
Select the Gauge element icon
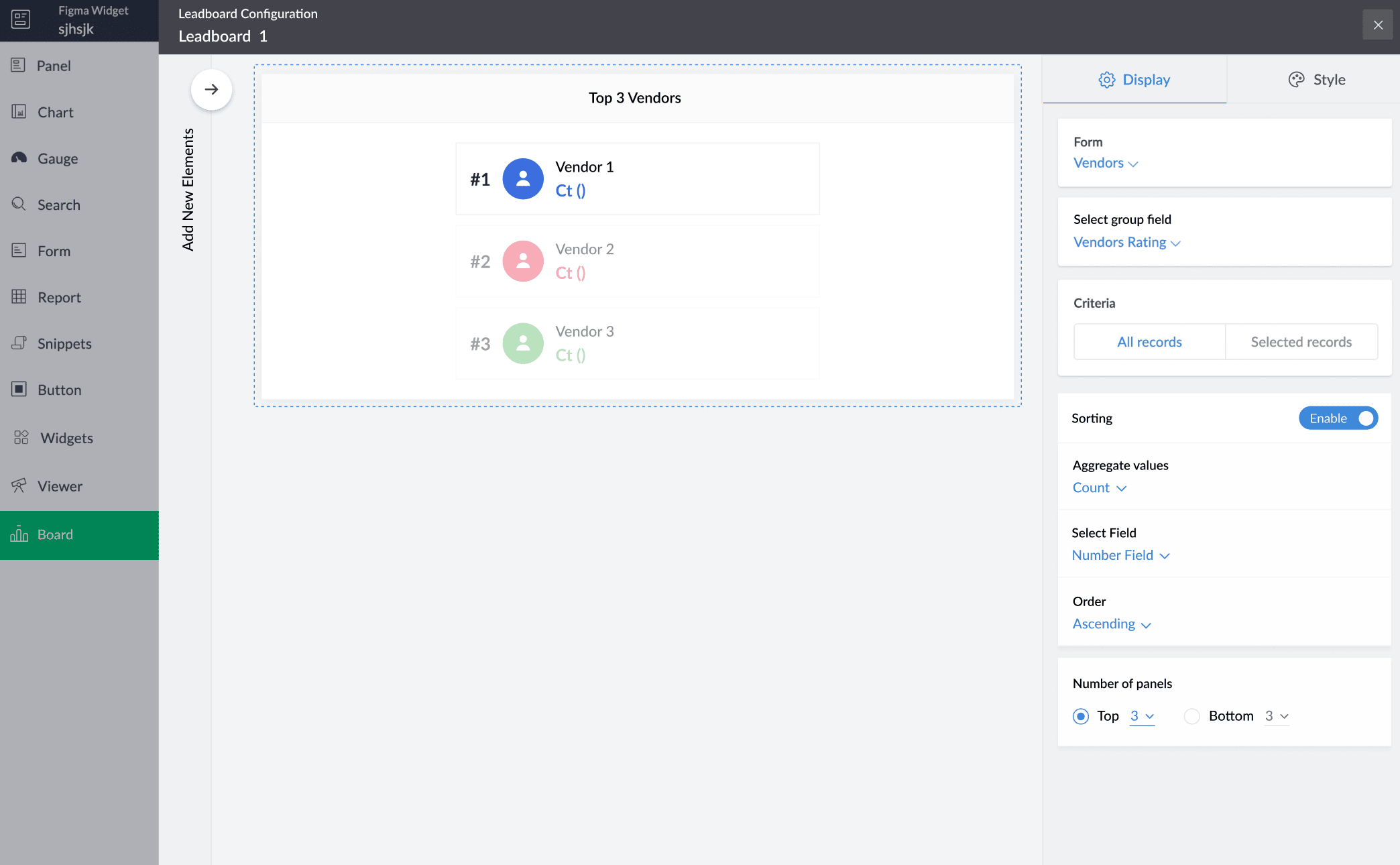coord(19,158)
